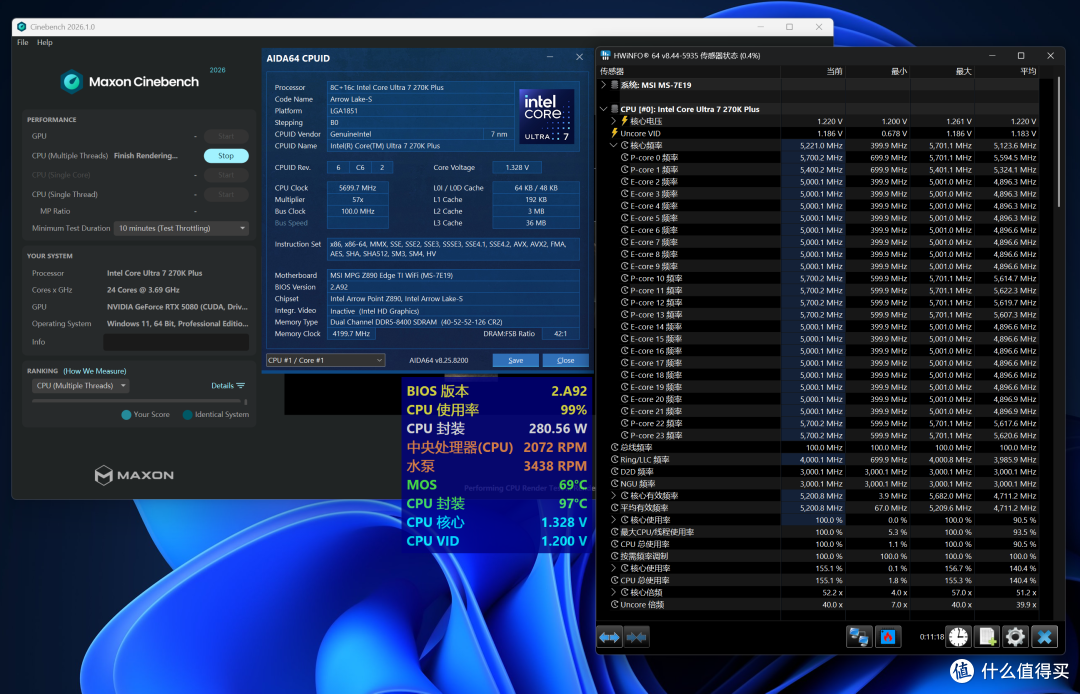Open the Minimum Test Duration dropdown

pos(181,228)
